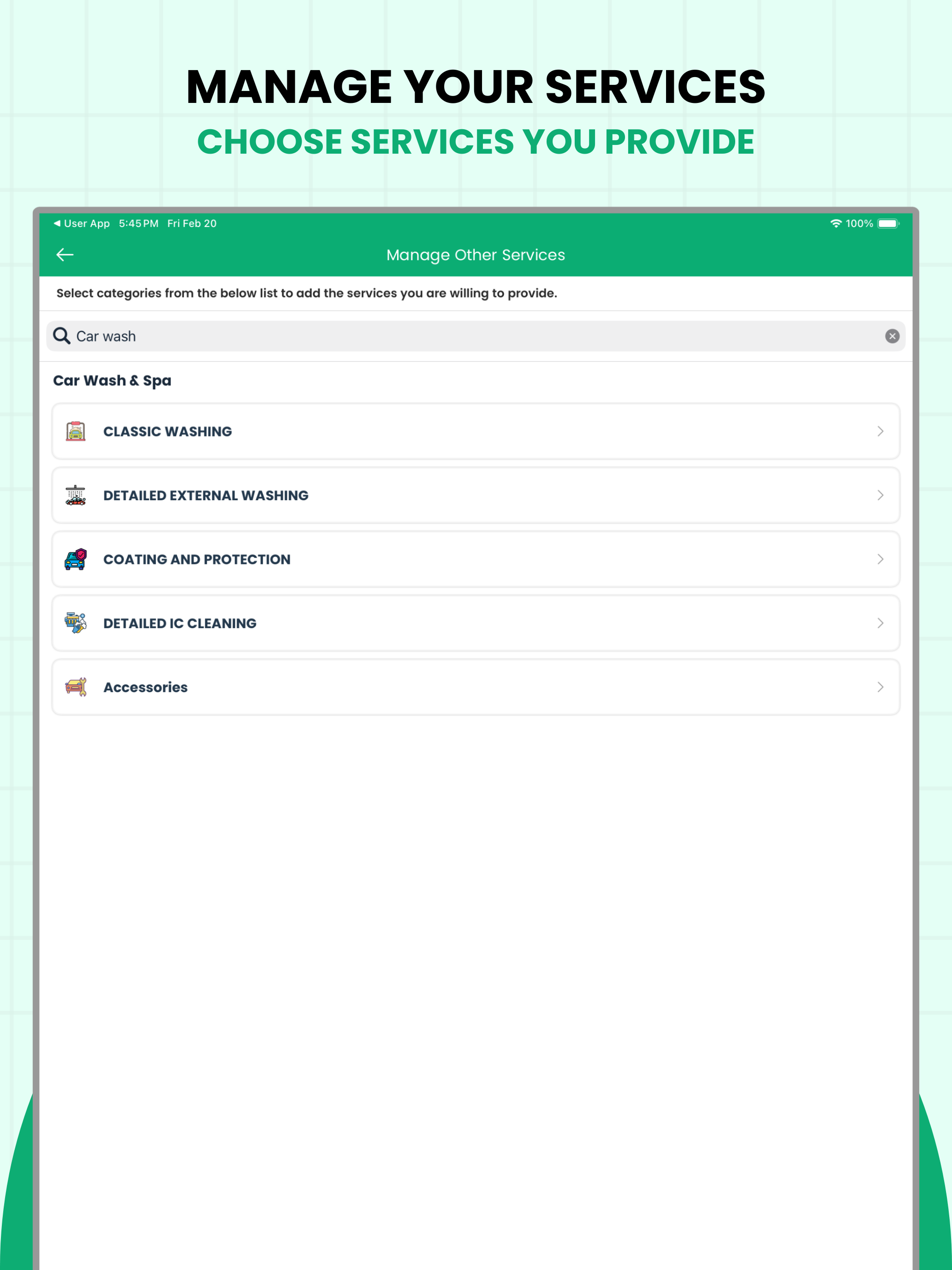Click the Select categories instruction text
The width and height of the screenshot is (952, 1270).
[x=306, y=294]
